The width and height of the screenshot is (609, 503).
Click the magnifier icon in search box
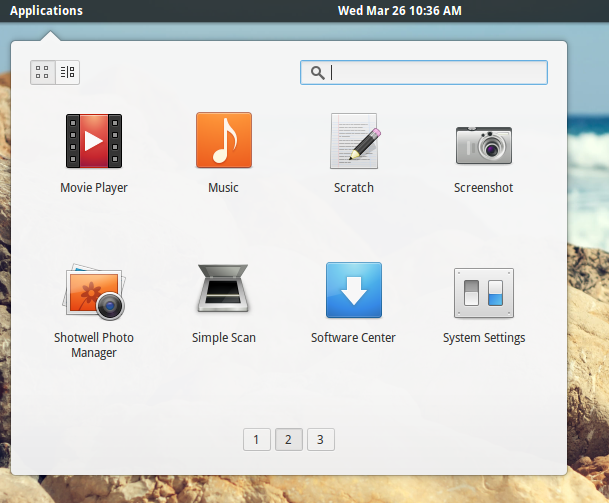(317, 73)
